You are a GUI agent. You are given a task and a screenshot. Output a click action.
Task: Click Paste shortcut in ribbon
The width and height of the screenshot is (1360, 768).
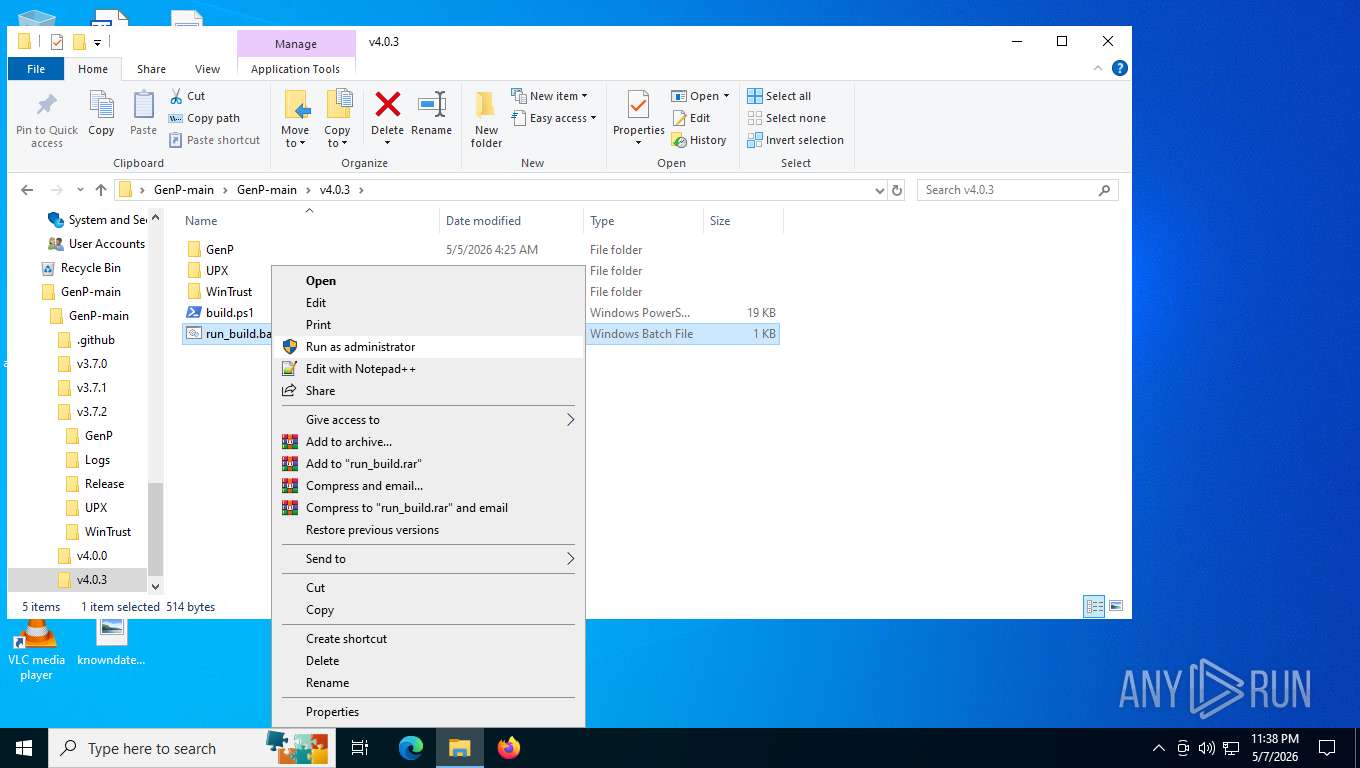pos(214,140)
